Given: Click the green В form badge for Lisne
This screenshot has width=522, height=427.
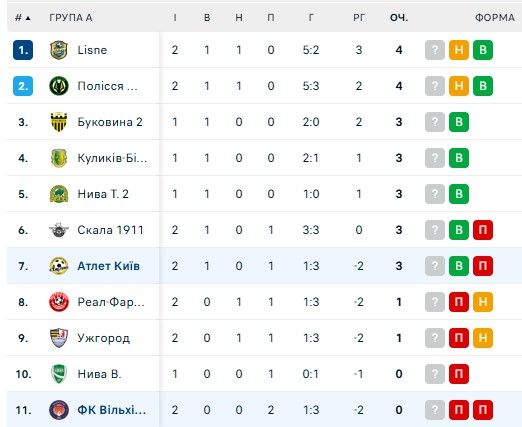Looking at the screenshot, I should point(483,50).
